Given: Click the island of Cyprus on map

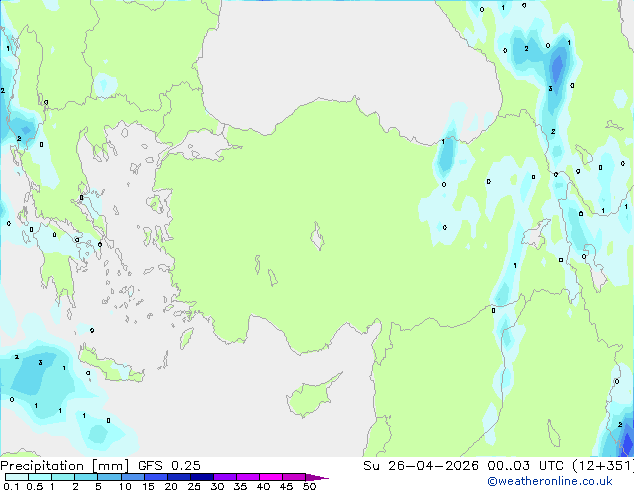Looking at the screenshot, I should point(311,396).
